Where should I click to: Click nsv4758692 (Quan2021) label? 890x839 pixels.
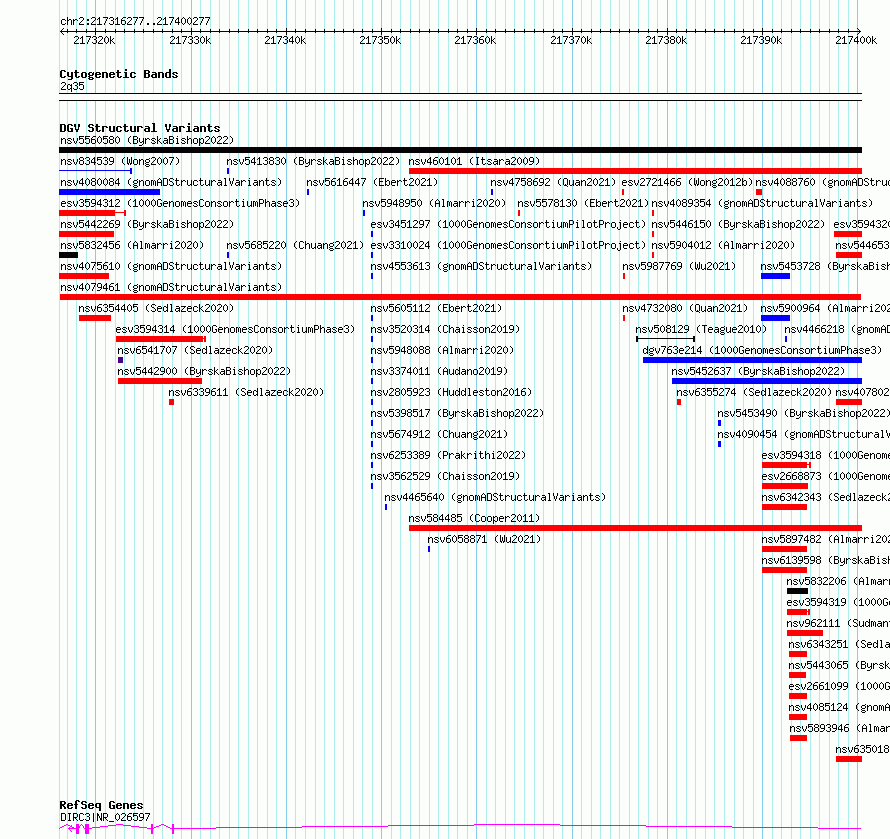click(553, 182)
